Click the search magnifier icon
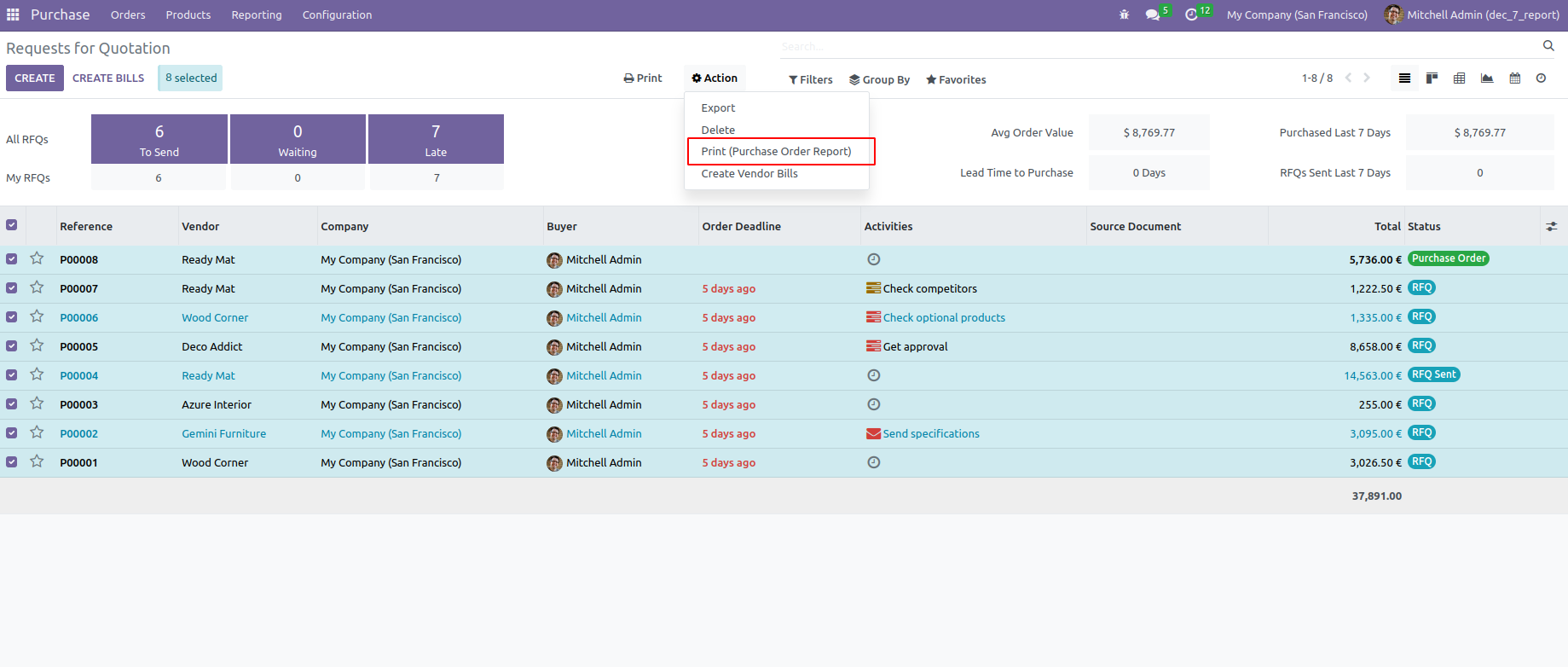The width and height of the screenshot is (1568, 667). (x=1548, y=46)
